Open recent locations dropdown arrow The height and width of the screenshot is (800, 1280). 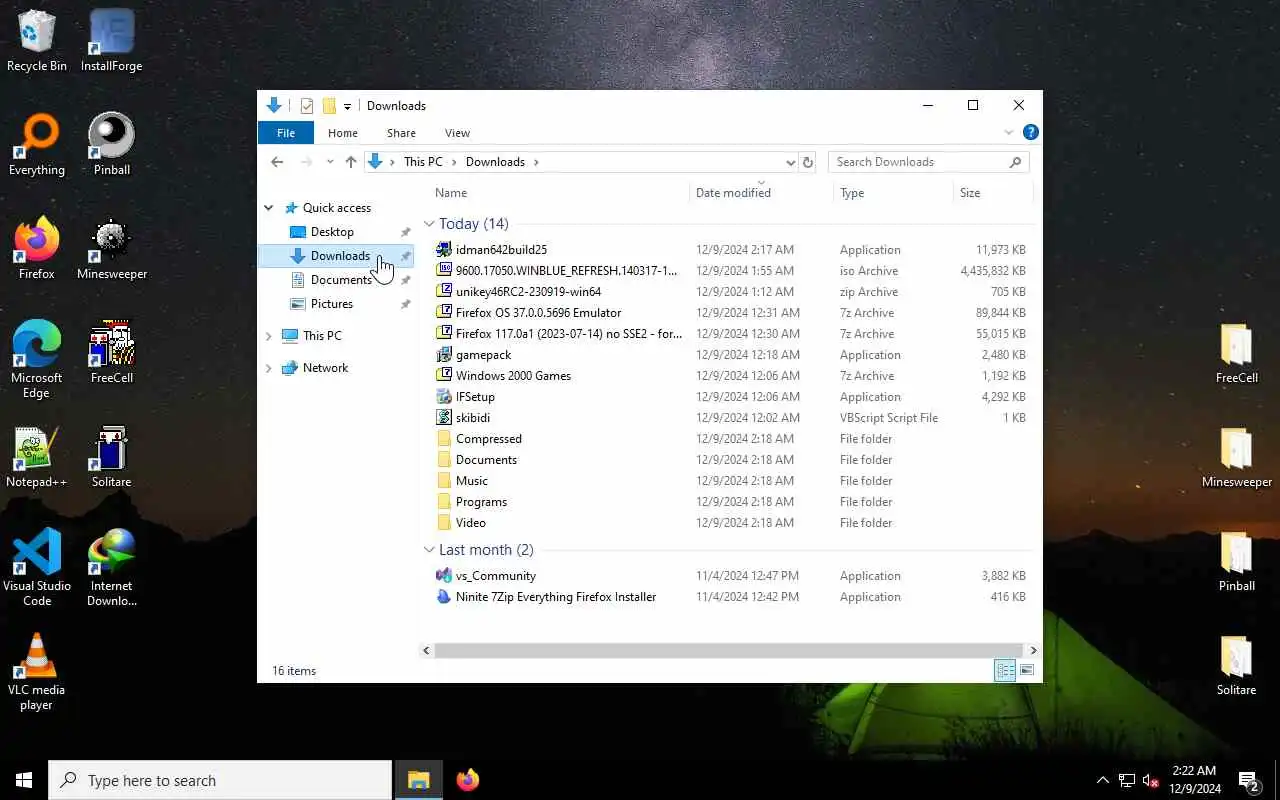point(329,162)
